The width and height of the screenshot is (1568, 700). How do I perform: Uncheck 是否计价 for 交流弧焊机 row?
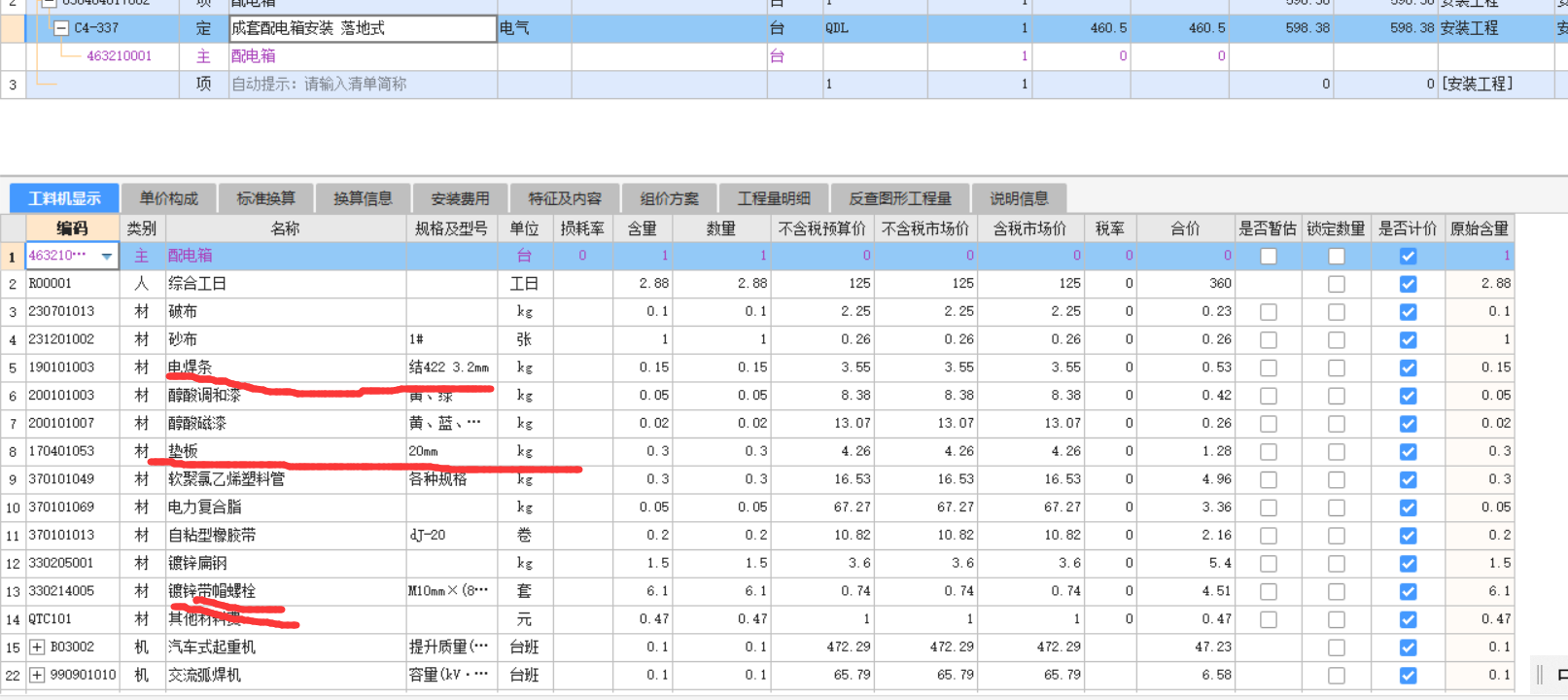pyautogui.click(x=1408, y=676)
